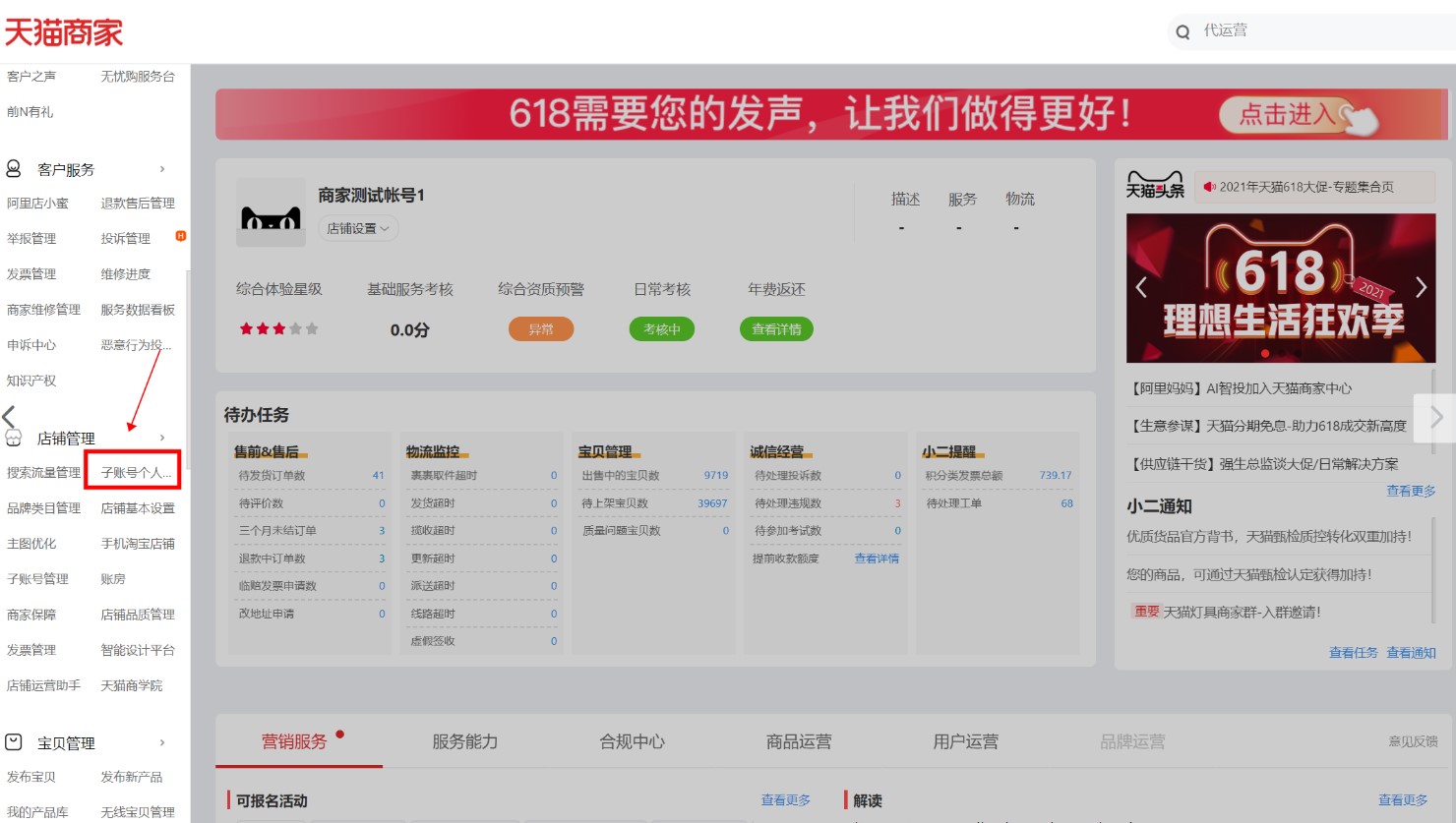Open 查看更多 for 可报名活动
The height and width of the screenshot is (823, 1456).
click(786, 800)
